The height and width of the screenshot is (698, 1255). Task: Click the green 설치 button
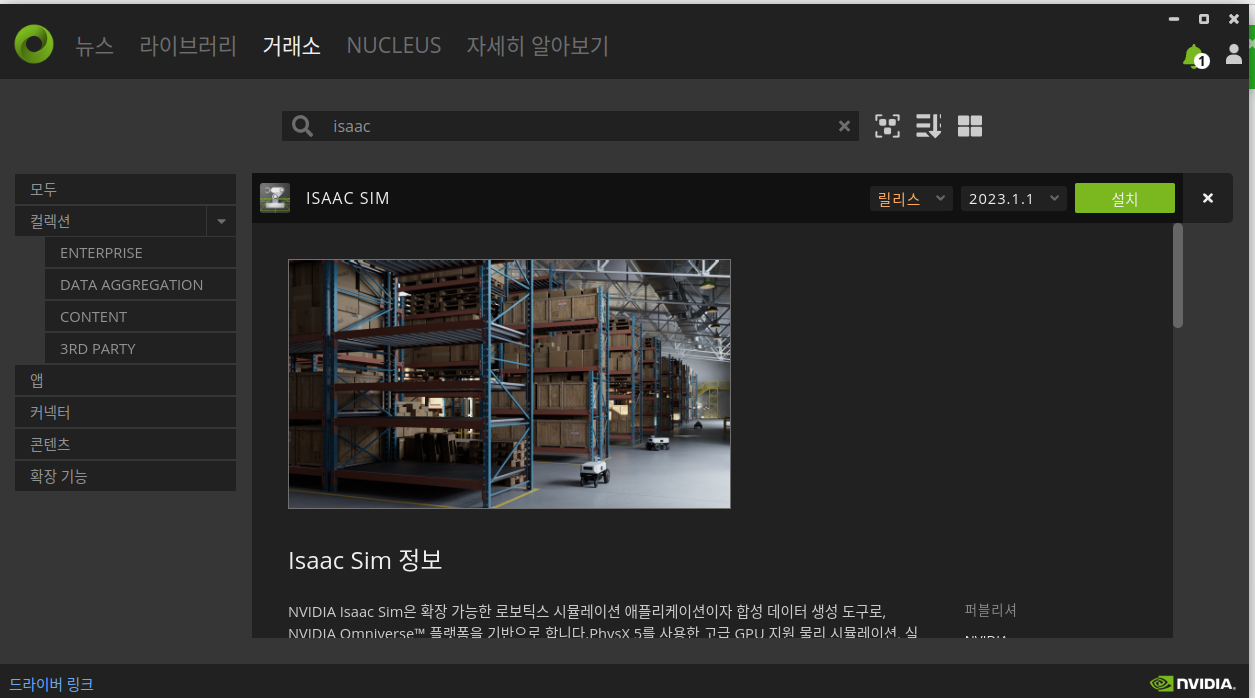coord(1125,199)
